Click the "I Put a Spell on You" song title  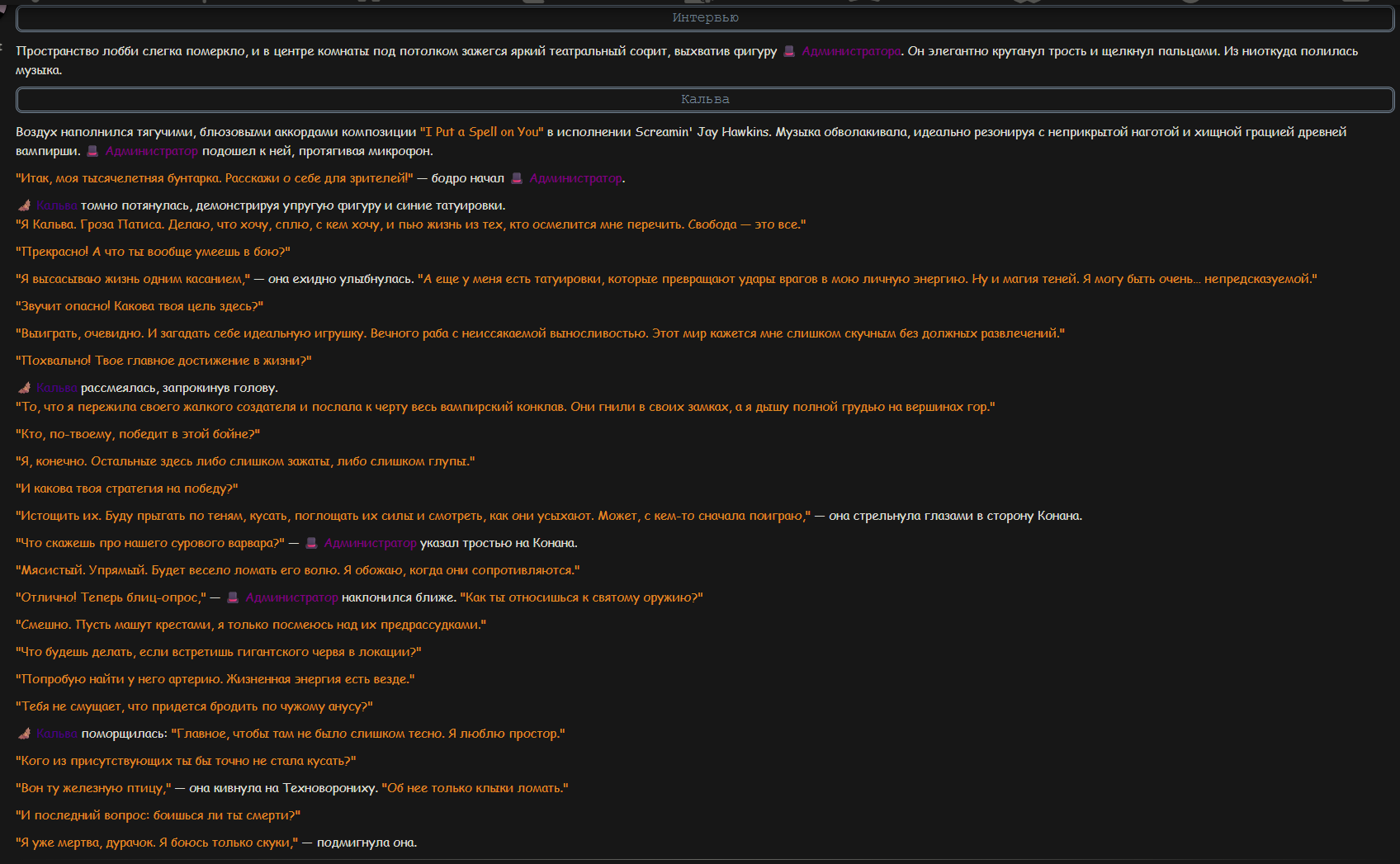[482, 132]
